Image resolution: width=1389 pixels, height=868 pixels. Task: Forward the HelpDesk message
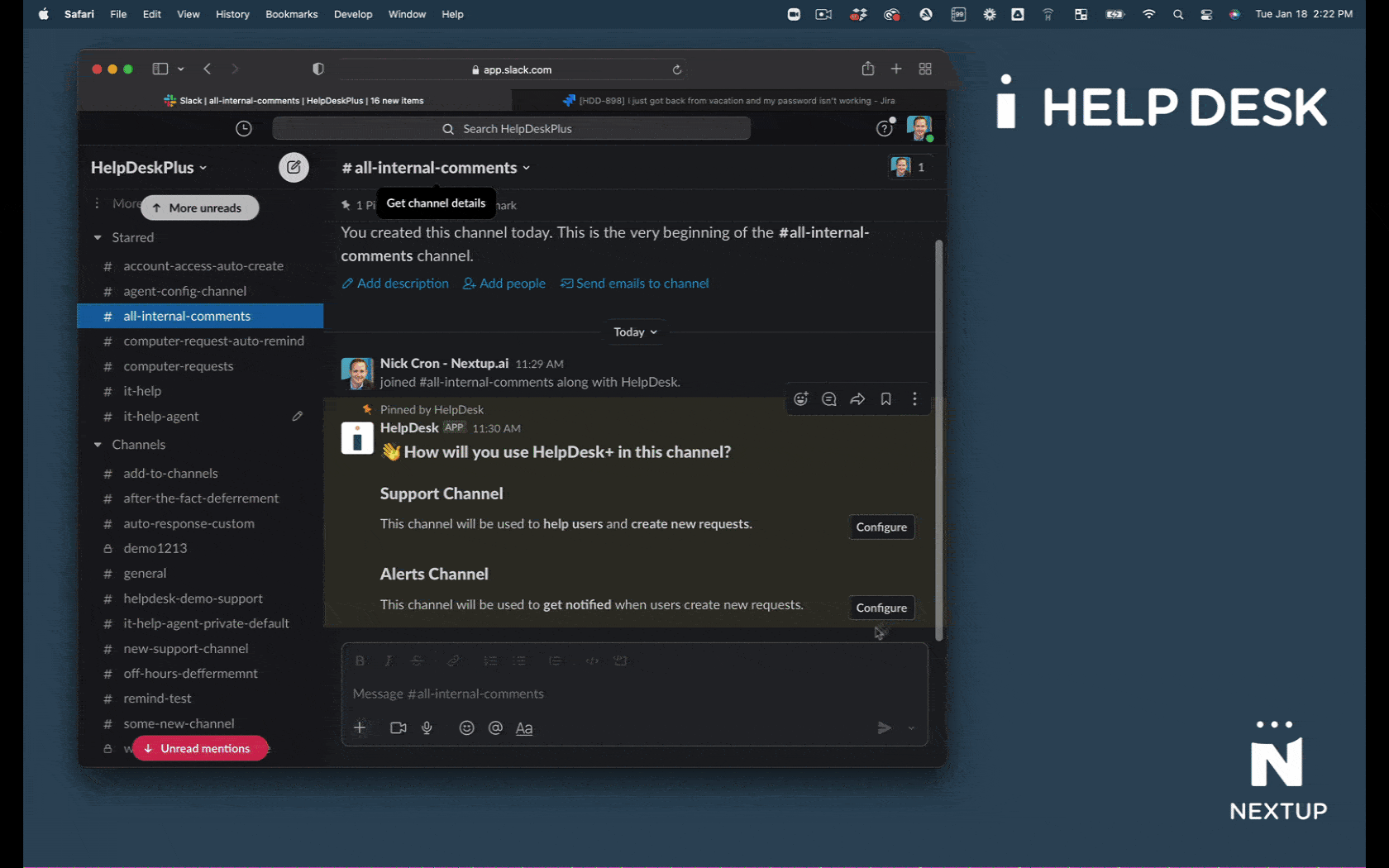pos(857,399)
